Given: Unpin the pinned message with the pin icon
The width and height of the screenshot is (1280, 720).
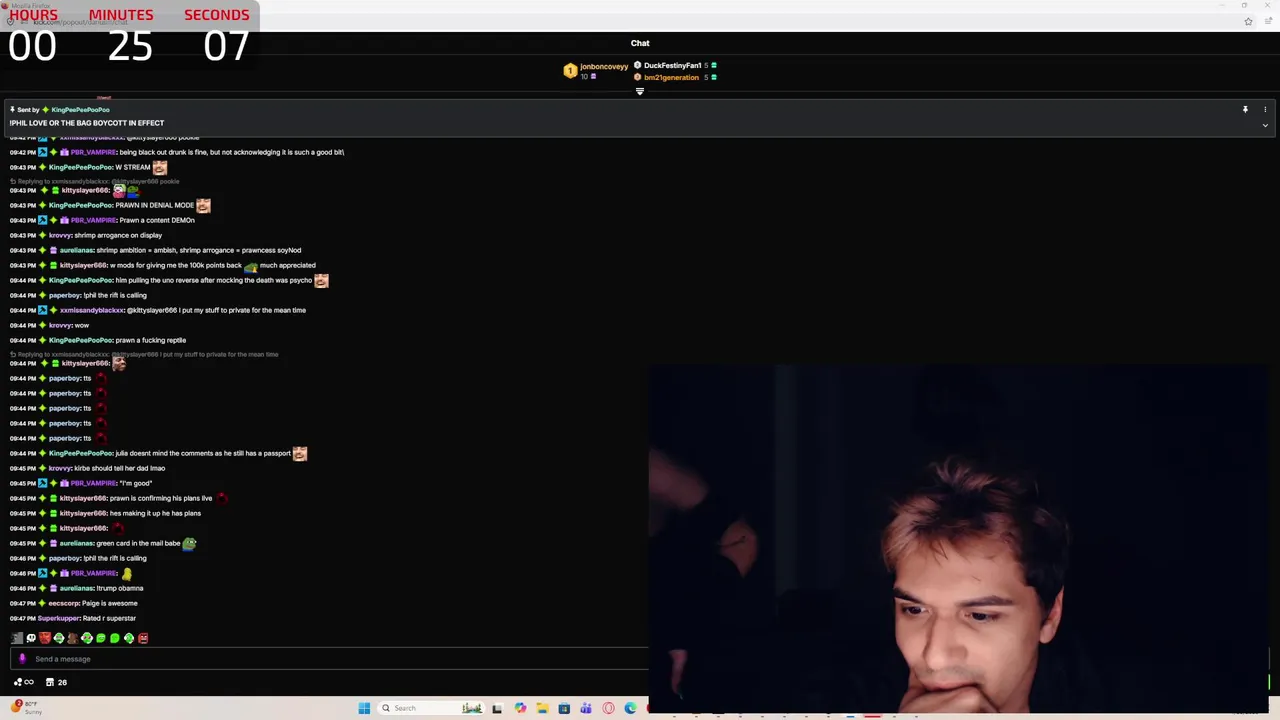Looking at the screenshot, I should pyautogui.click(x=1245, y=110).
